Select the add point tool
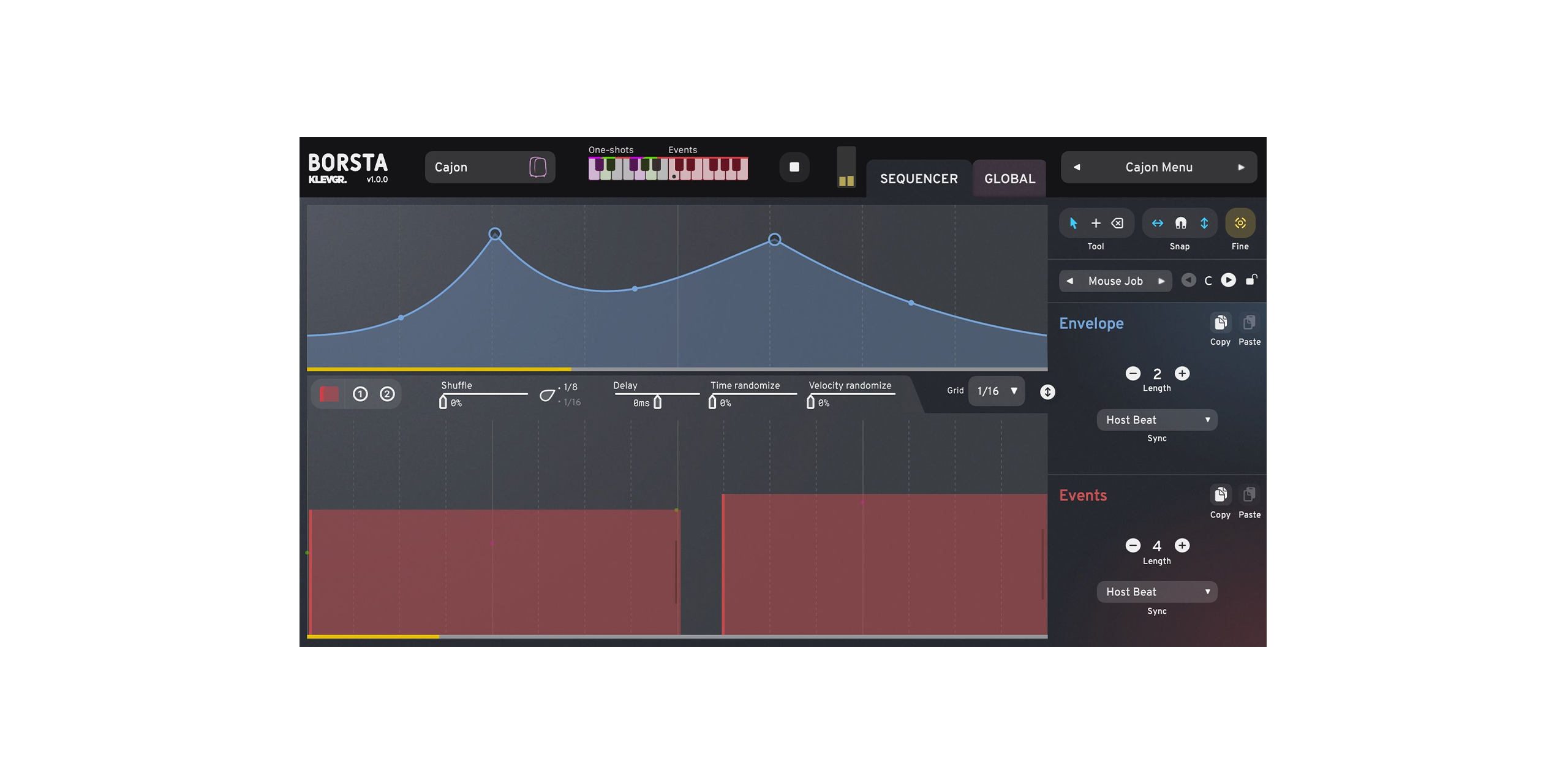The image size is (1568, 784). coord(1096,223)
